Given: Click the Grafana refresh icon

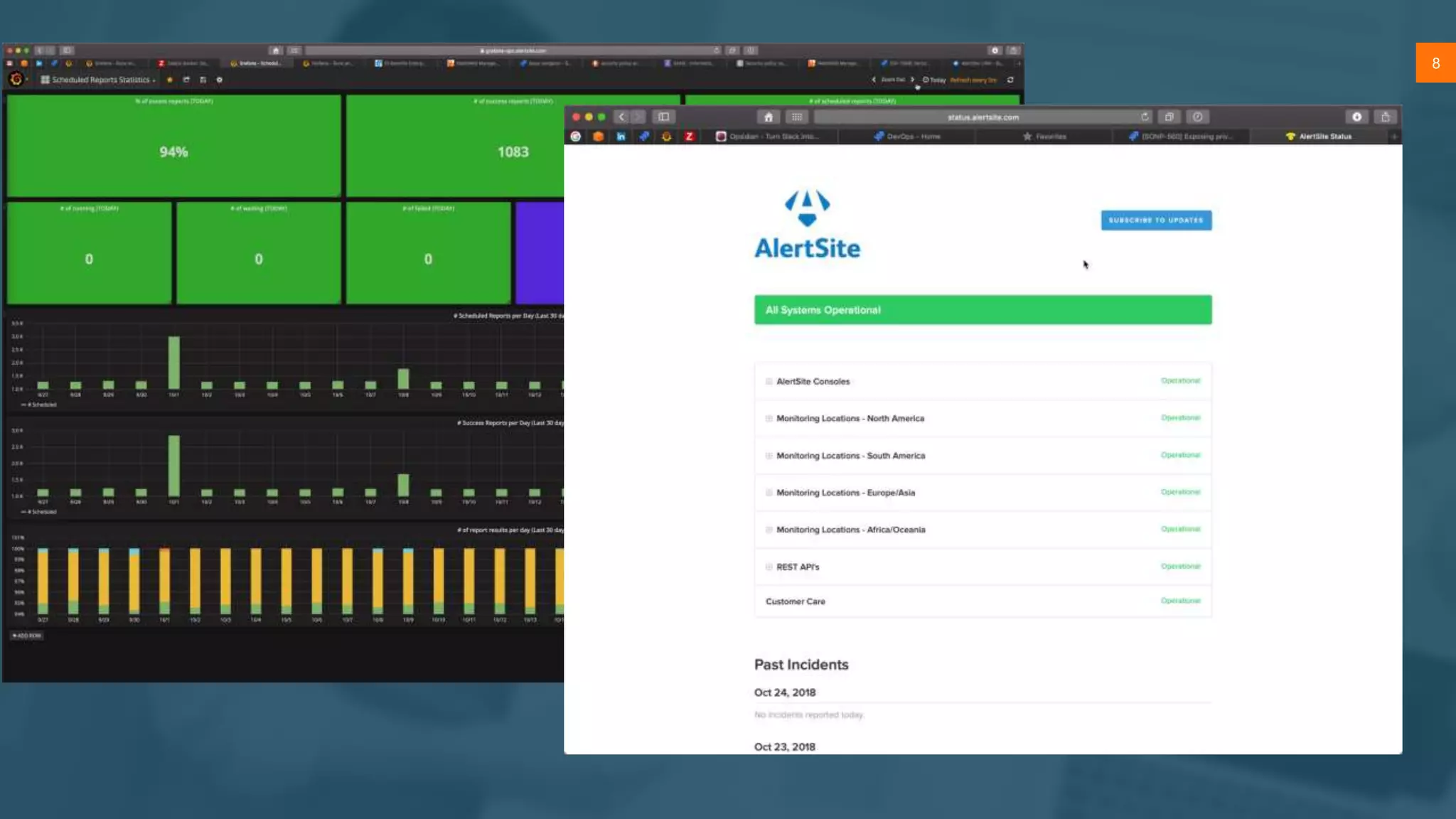Looking at the screenshot, I should click(1010, 80).
